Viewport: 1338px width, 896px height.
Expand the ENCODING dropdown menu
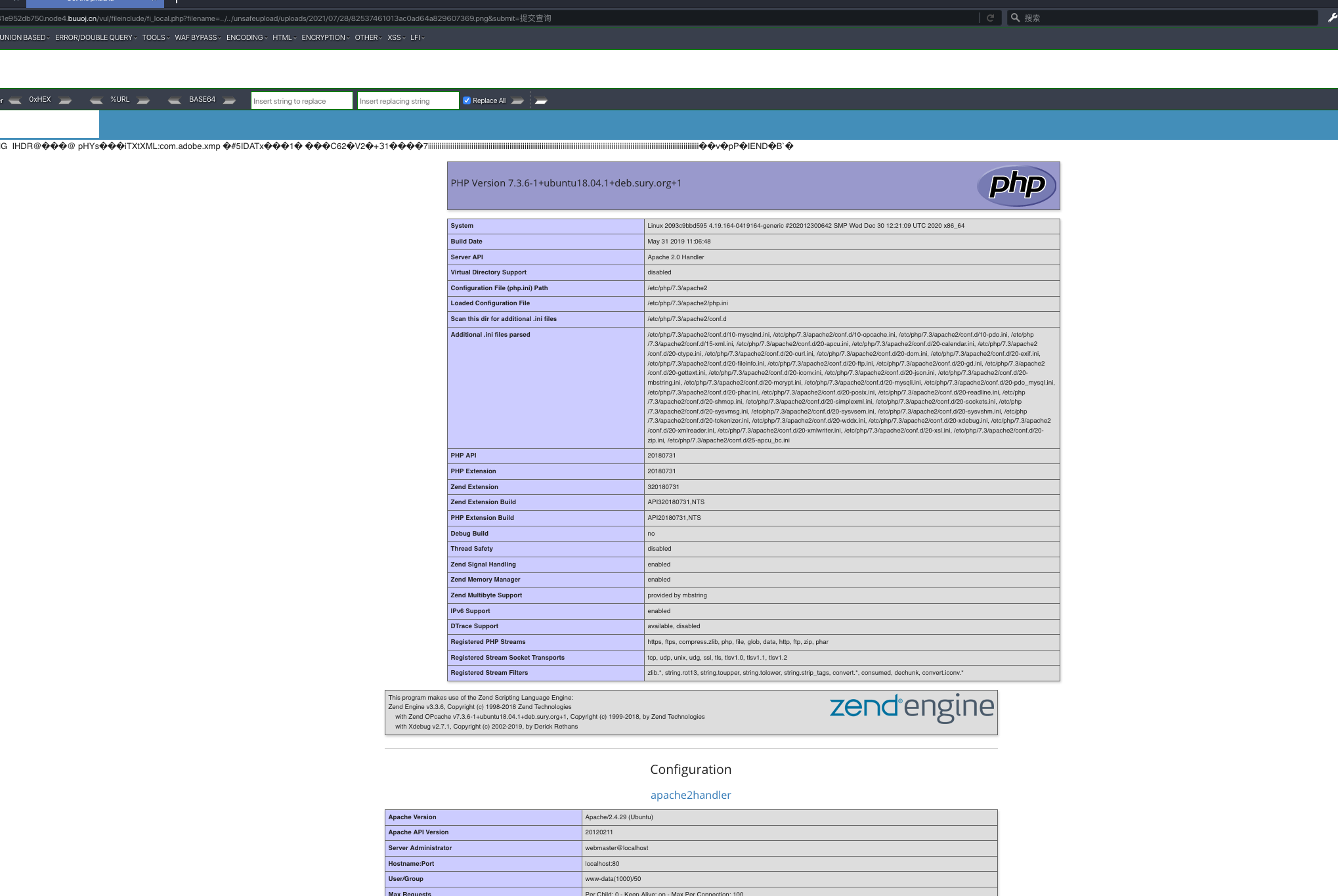pos(247,37)
